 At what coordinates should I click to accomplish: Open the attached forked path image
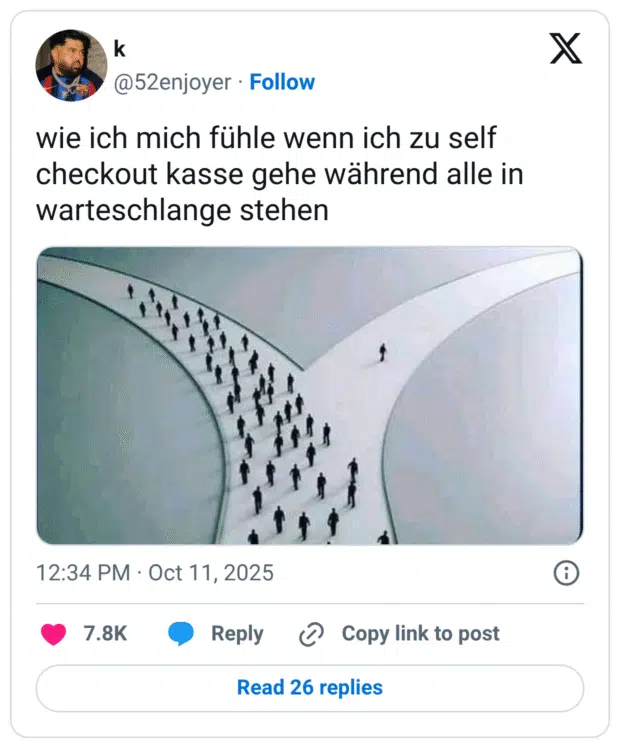(310, 395)
